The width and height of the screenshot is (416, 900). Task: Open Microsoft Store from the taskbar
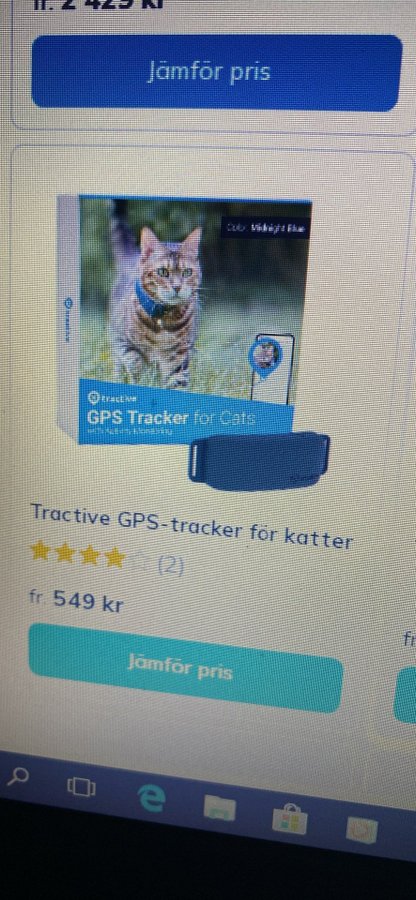tap(291, 819)
